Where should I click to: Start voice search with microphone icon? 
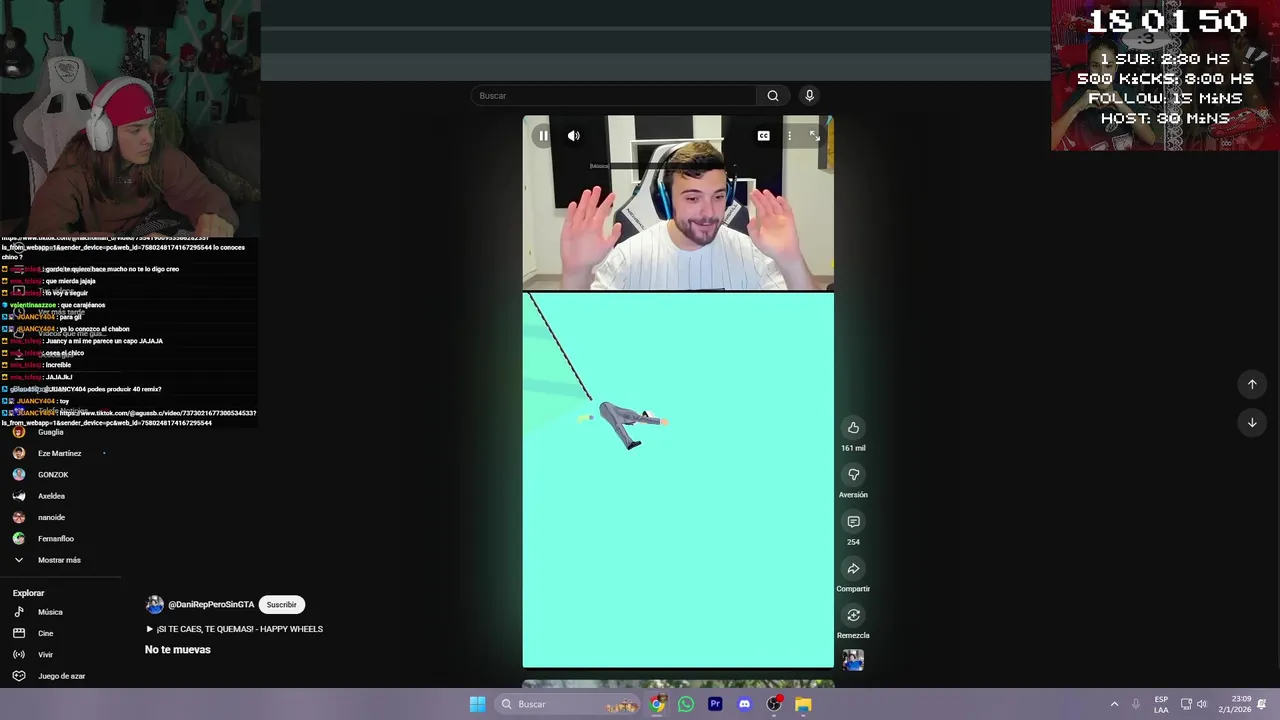[x=809, y=96]
